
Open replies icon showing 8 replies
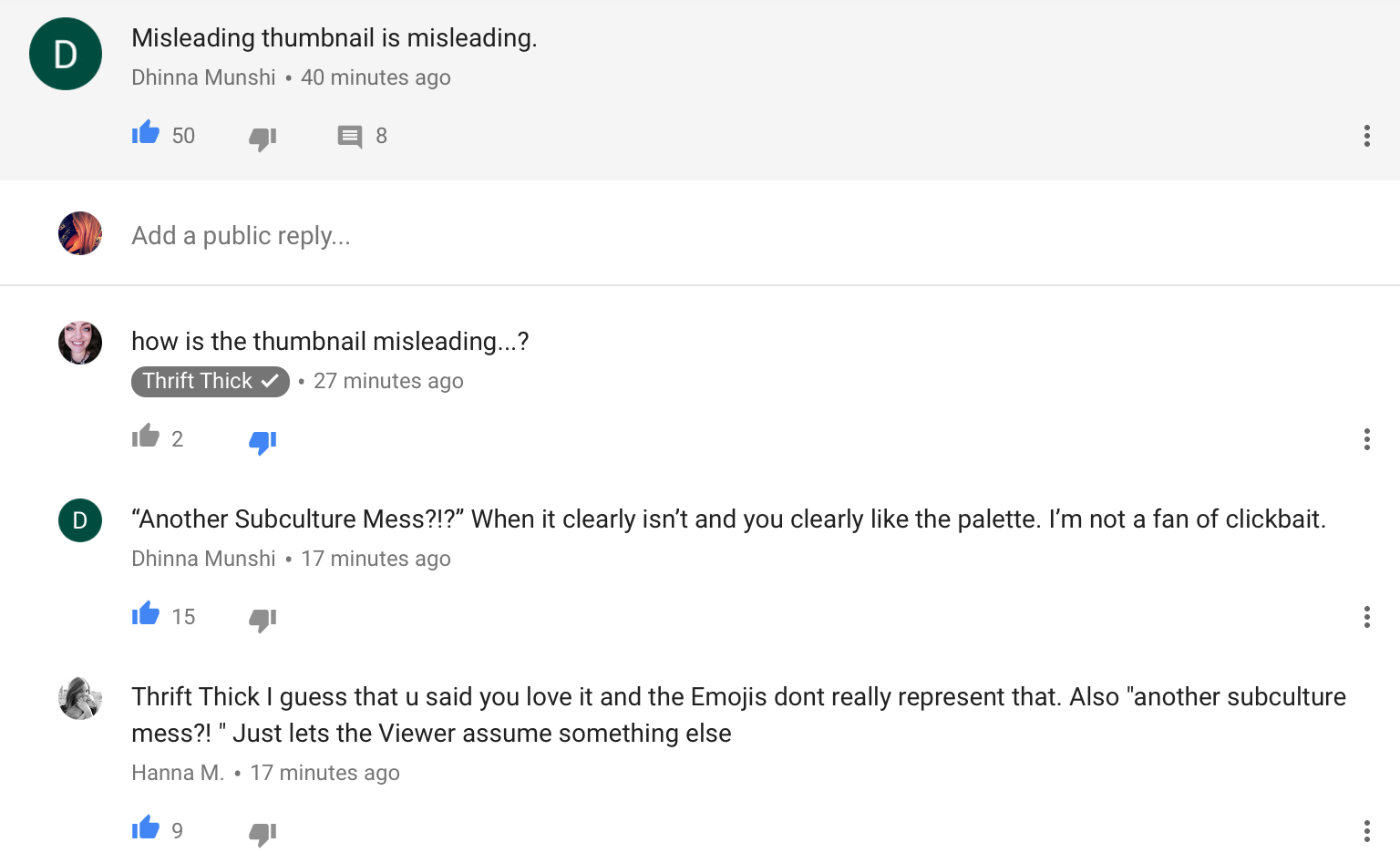tap(350, 137)
